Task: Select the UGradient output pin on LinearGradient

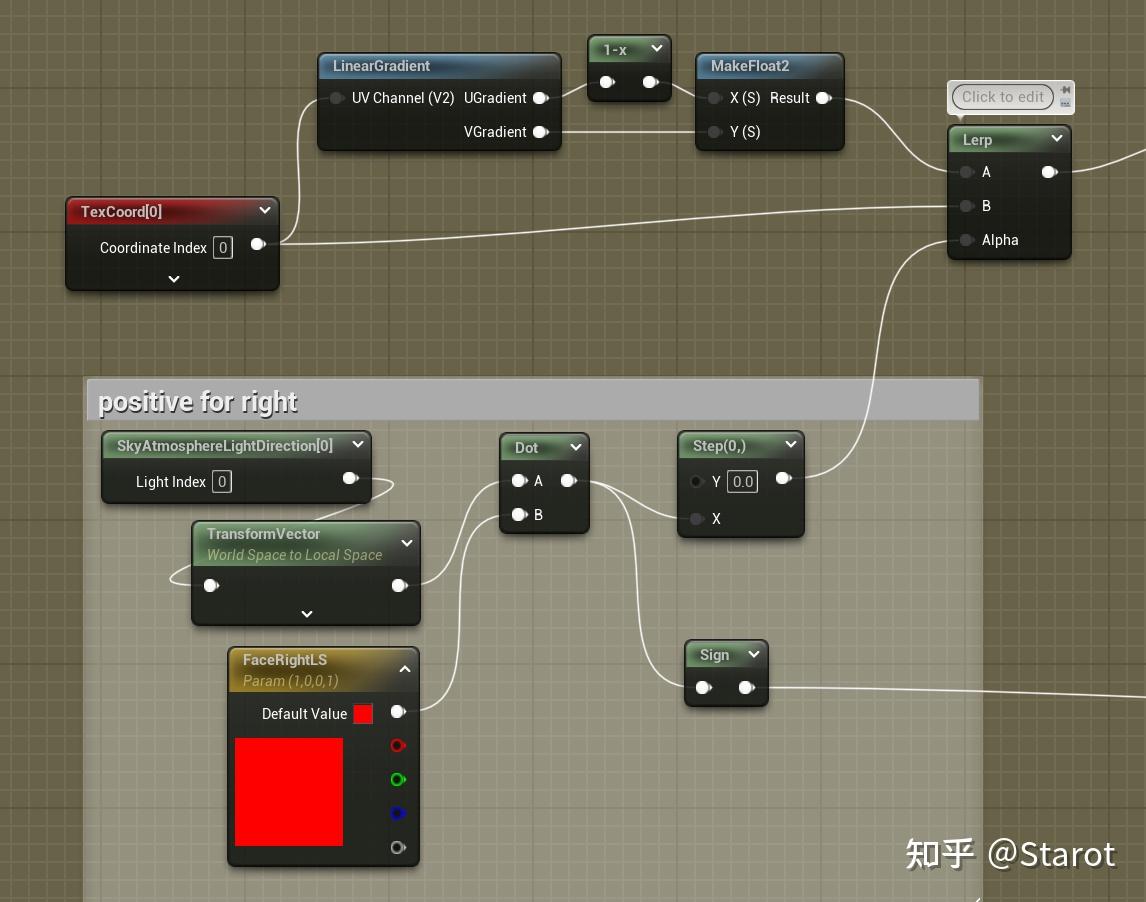Action: 541,98
